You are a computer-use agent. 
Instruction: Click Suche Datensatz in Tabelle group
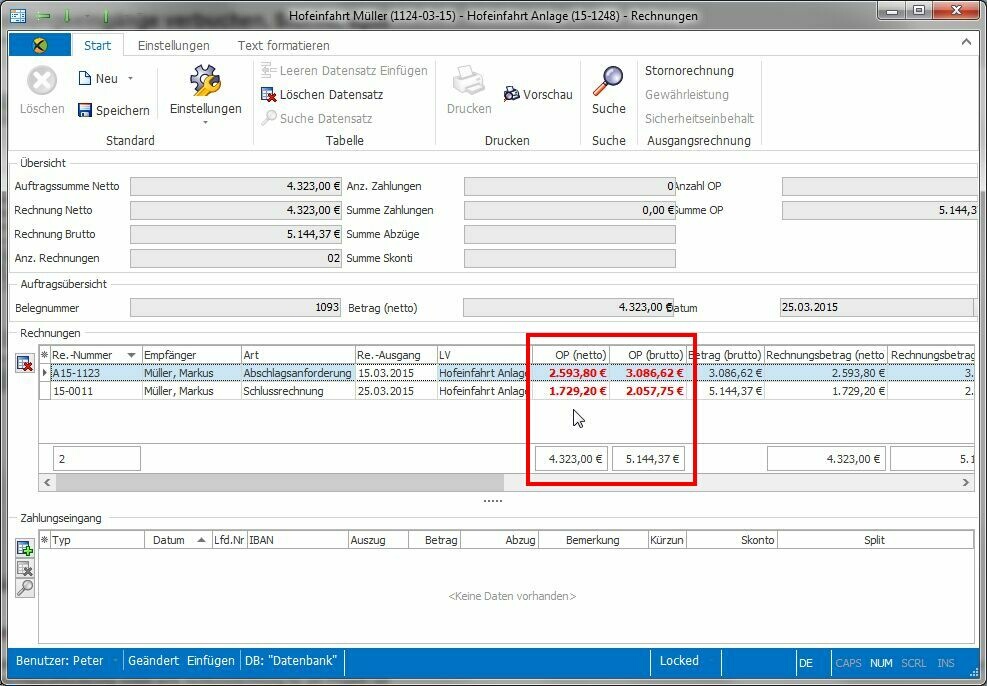coord(317,118)
